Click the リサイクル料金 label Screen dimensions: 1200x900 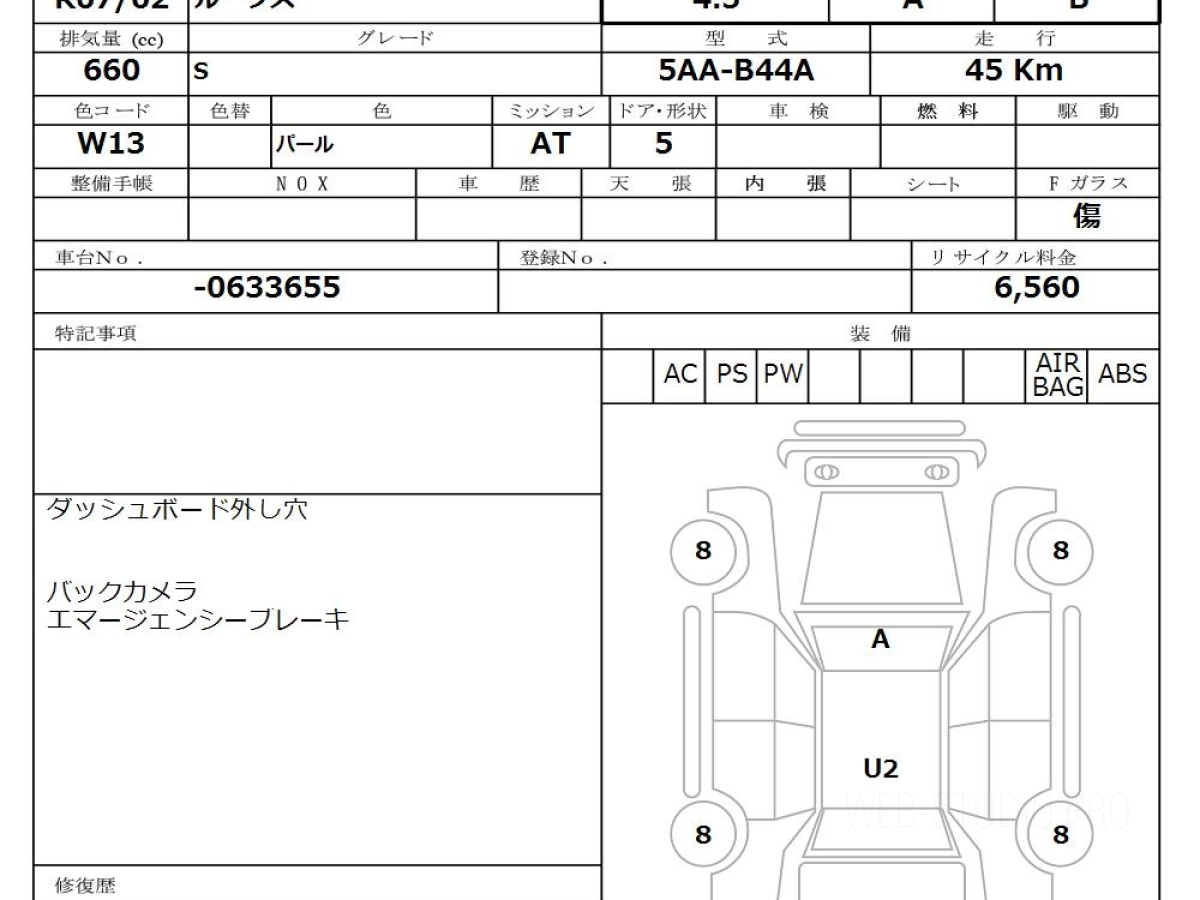click(x=1003, y=257)
